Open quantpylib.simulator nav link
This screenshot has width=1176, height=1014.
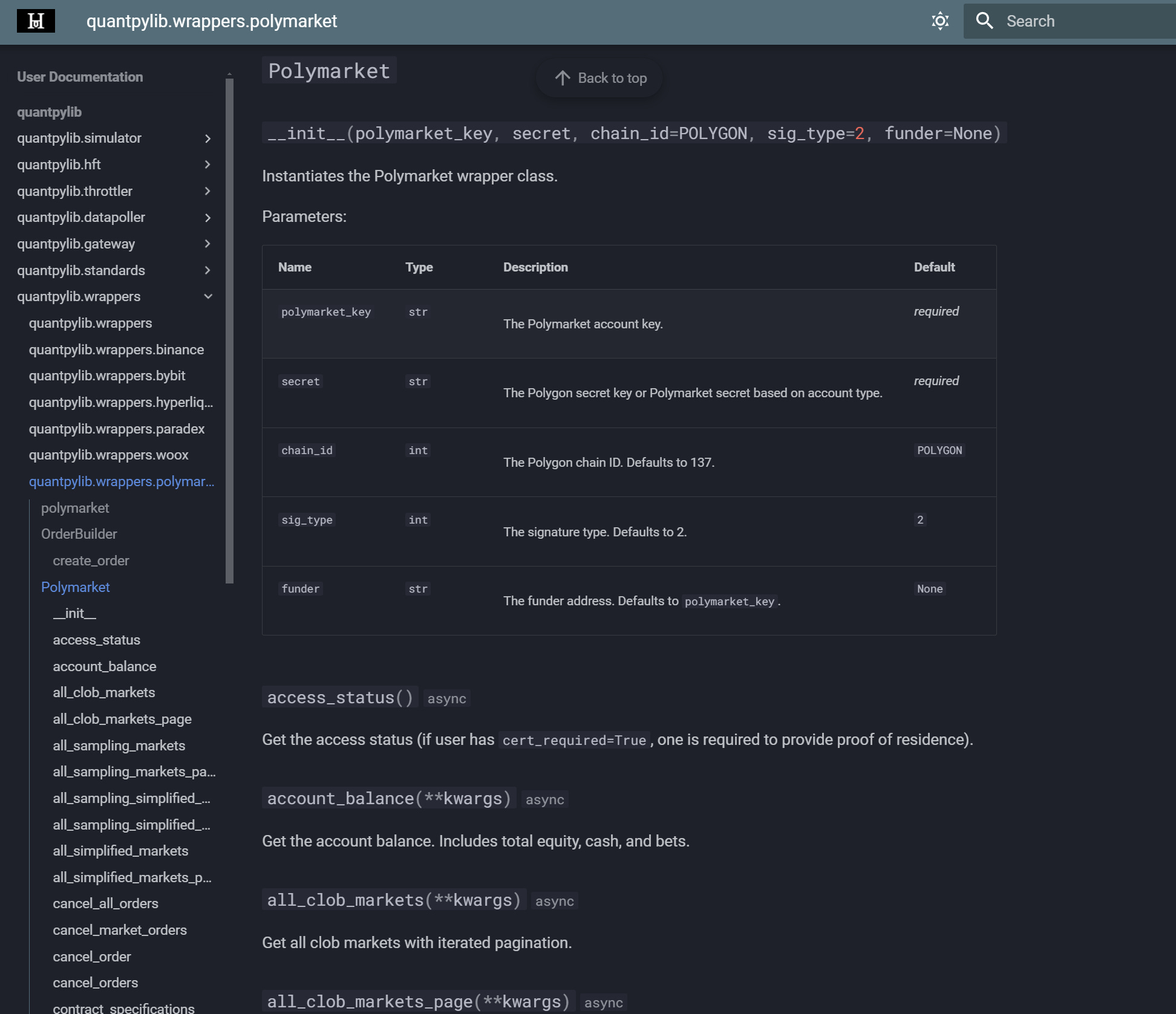click(x=79, y=138)
